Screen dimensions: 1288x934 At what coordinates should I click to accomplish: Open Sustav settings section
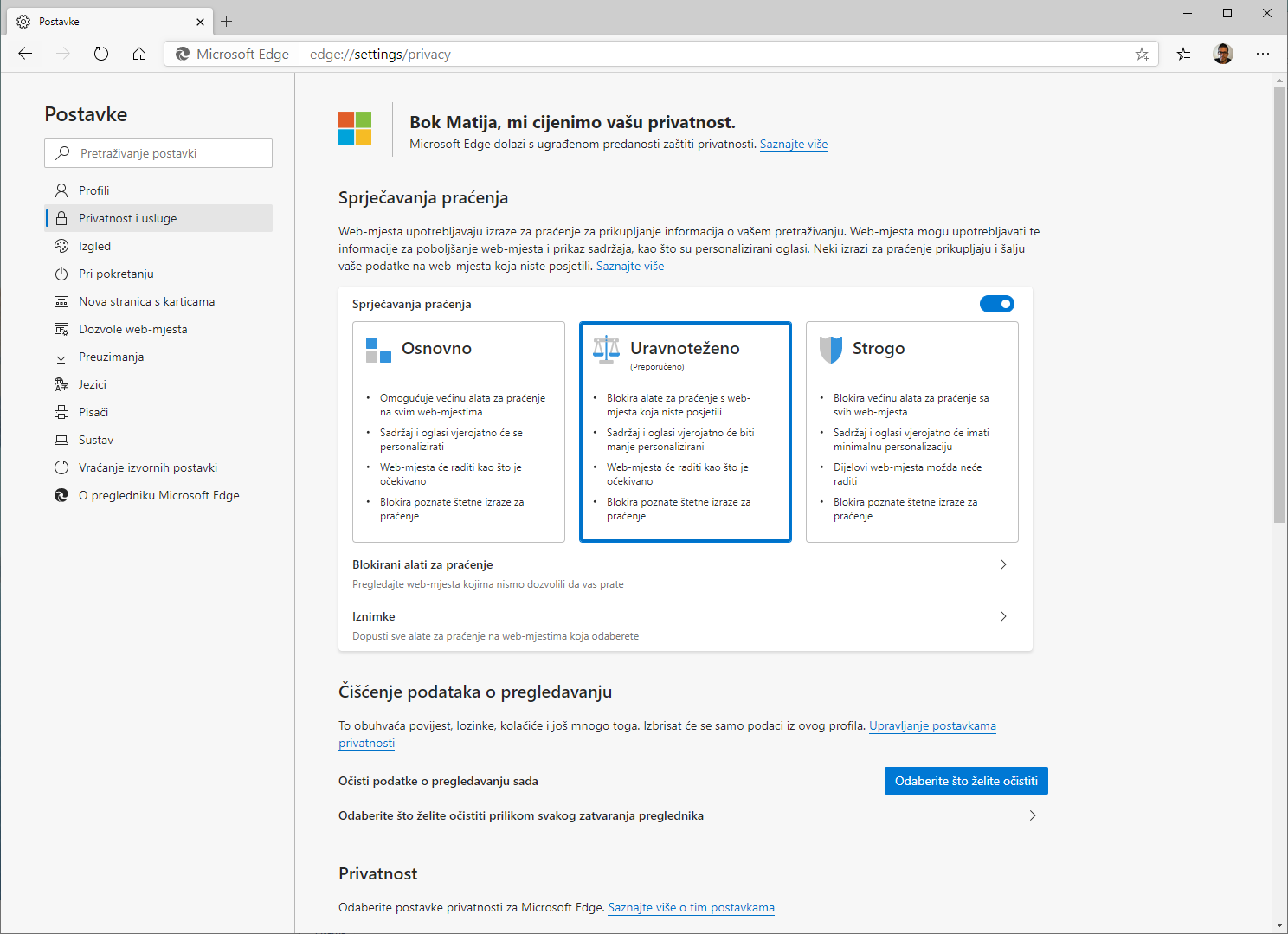[158, 440]
